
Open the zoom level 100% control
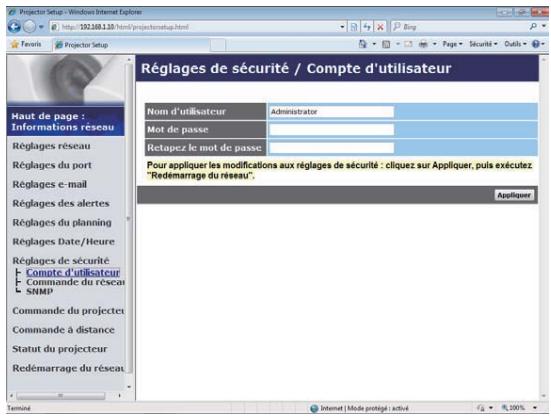(514, 408)
